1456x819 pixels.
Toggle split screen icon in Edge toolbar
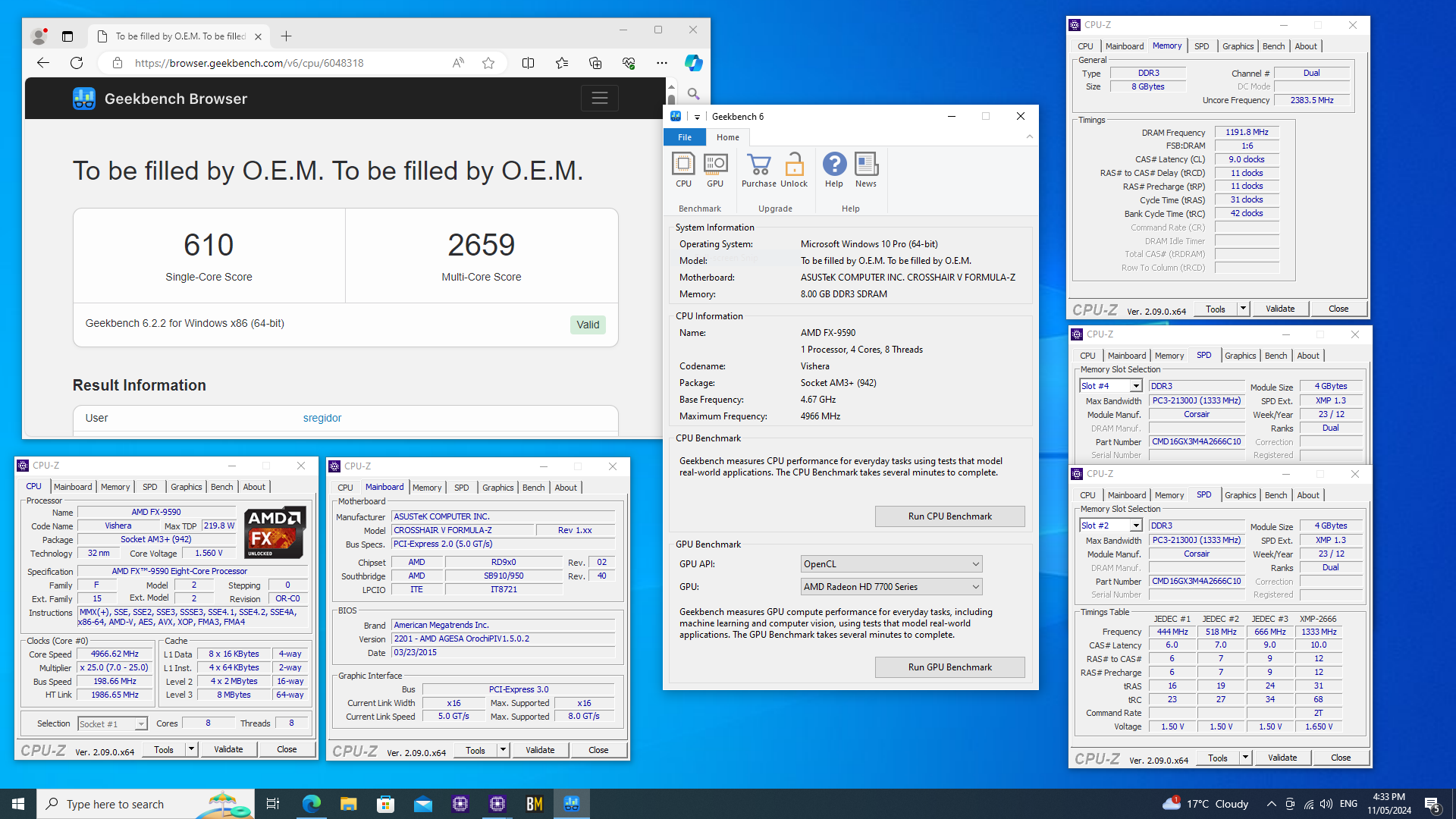click(x=529, y=63)
